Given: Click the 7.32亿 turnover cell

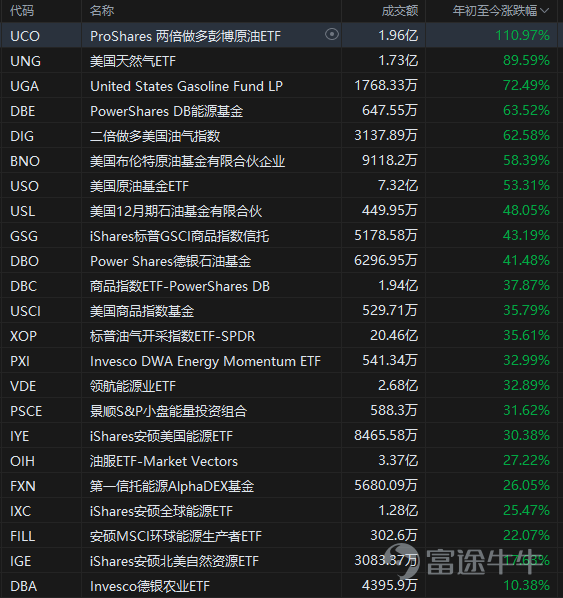Looking at the screenshot, I should 398,185.
